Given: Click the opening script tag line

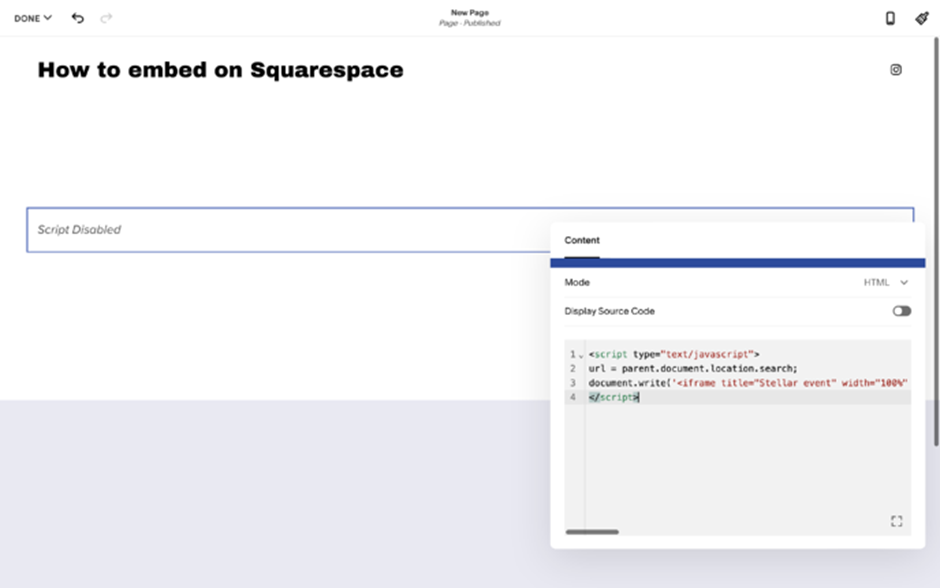Looking at the screenshot, I should coord(674,354).
